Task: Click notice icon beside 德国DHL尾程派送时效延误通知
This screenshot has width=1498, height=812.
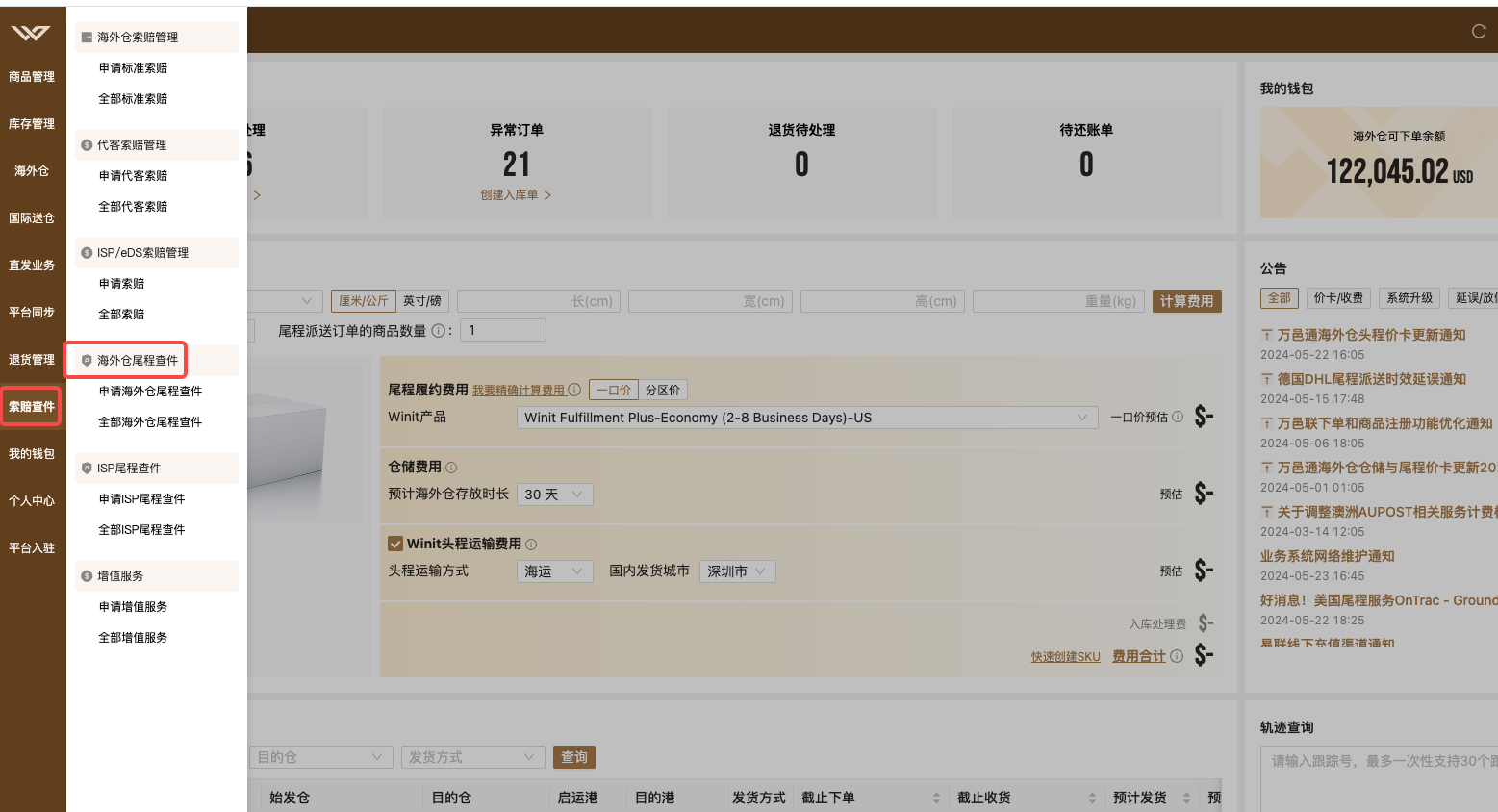Action: pos(1267,379)
